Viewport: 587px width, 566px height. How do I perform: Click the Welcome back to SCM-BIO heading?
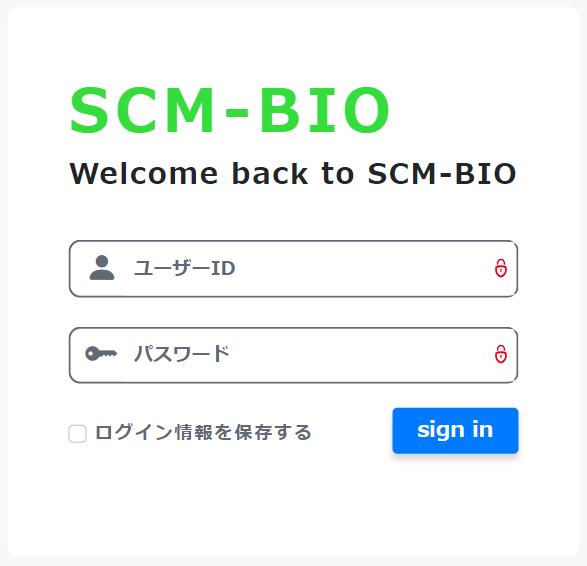tap(293, 174)
